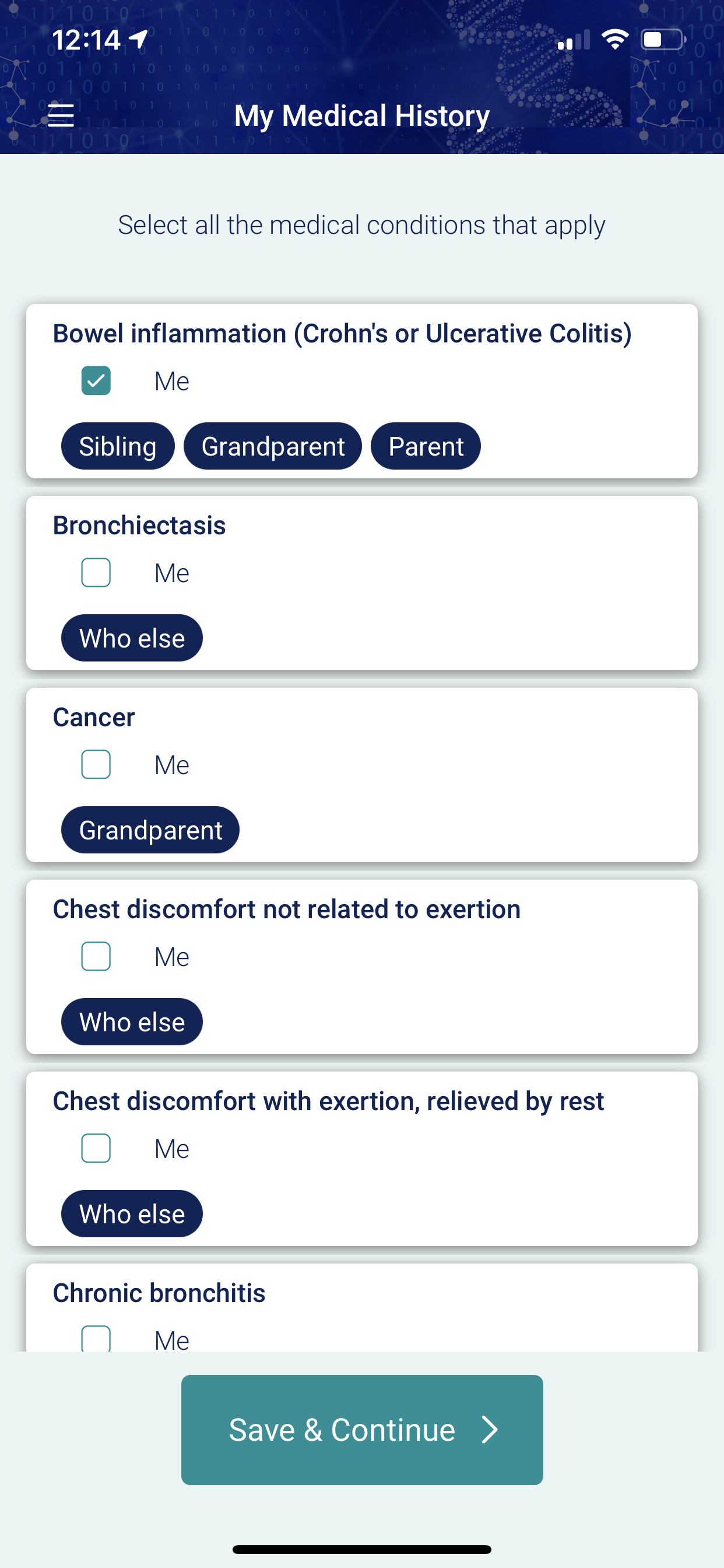Click the Save & Continue button
The height and width of the screenshot is (1568, 724).
click(362, 1429)
